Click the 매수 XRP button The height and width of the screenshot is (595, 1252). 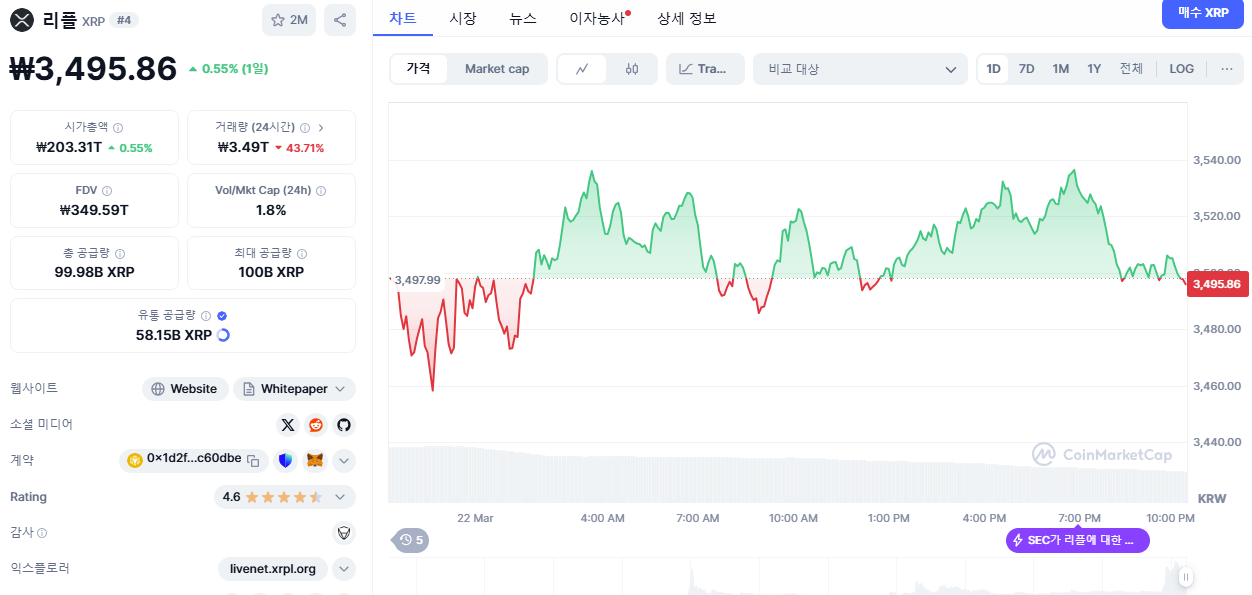point(1203,13)
